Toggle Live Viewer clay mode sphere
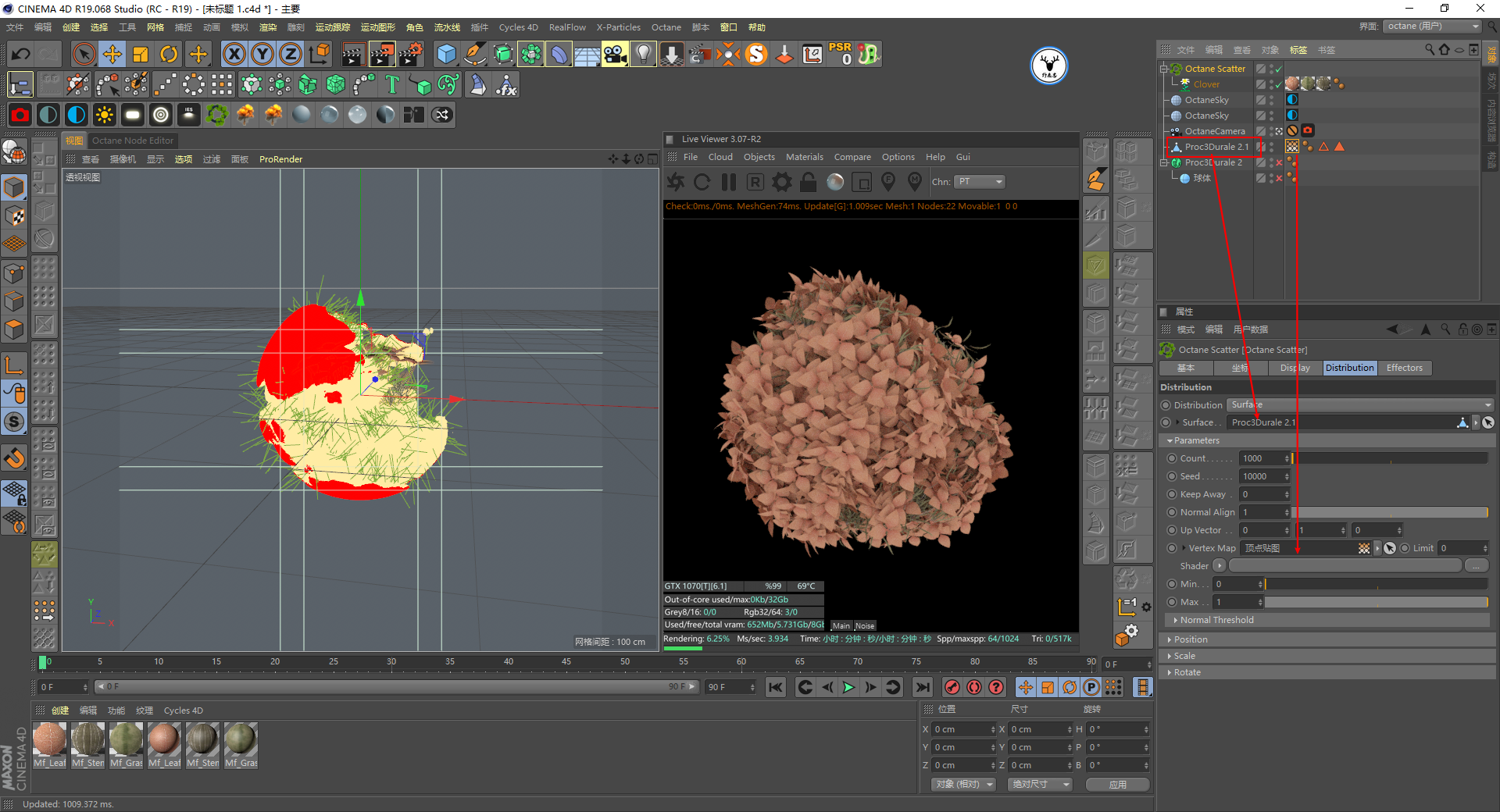 click(835, 182)
